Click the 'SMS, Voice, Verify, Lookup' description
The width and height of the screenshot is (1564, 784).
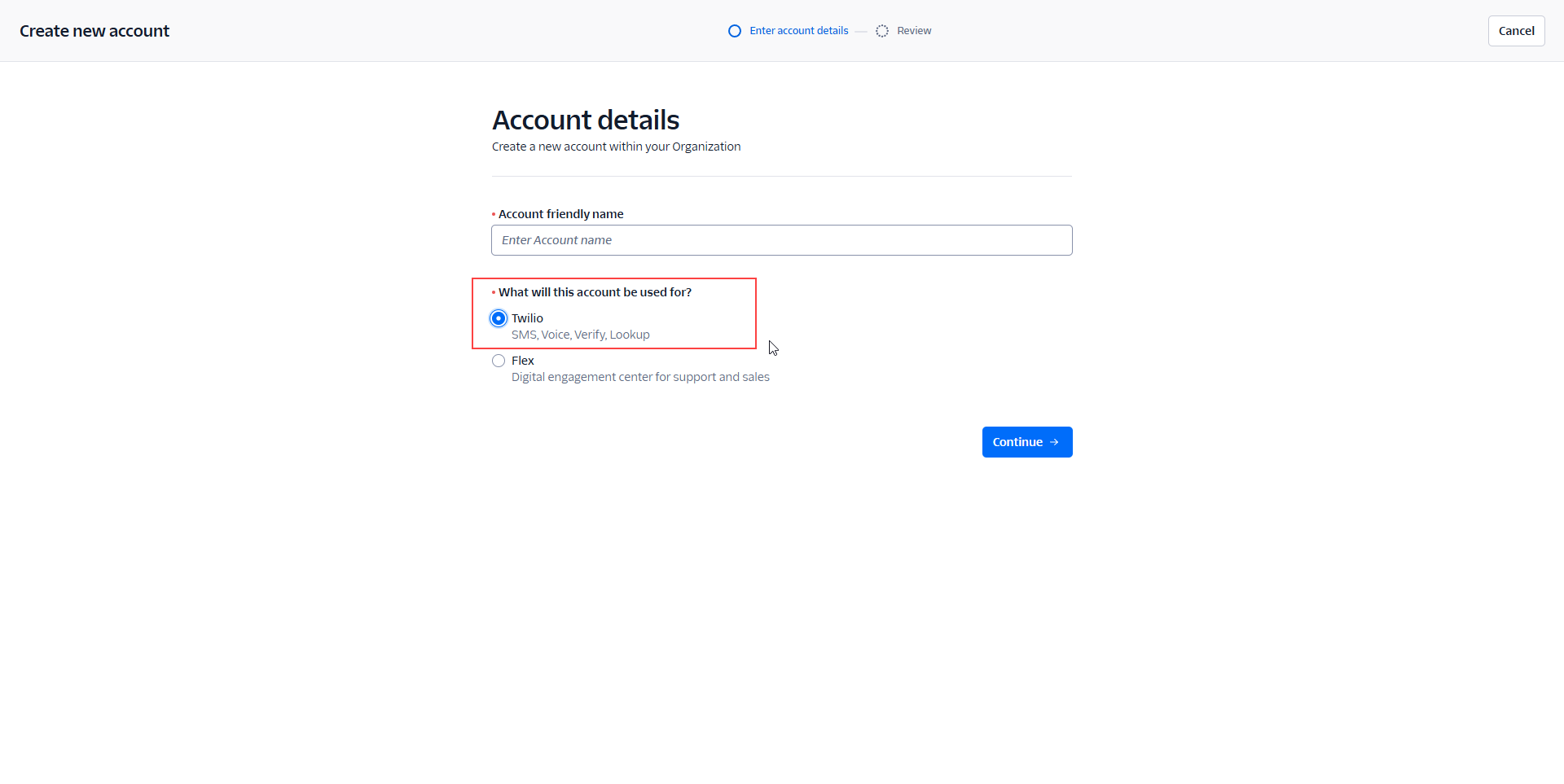click(x=580, y=335)
